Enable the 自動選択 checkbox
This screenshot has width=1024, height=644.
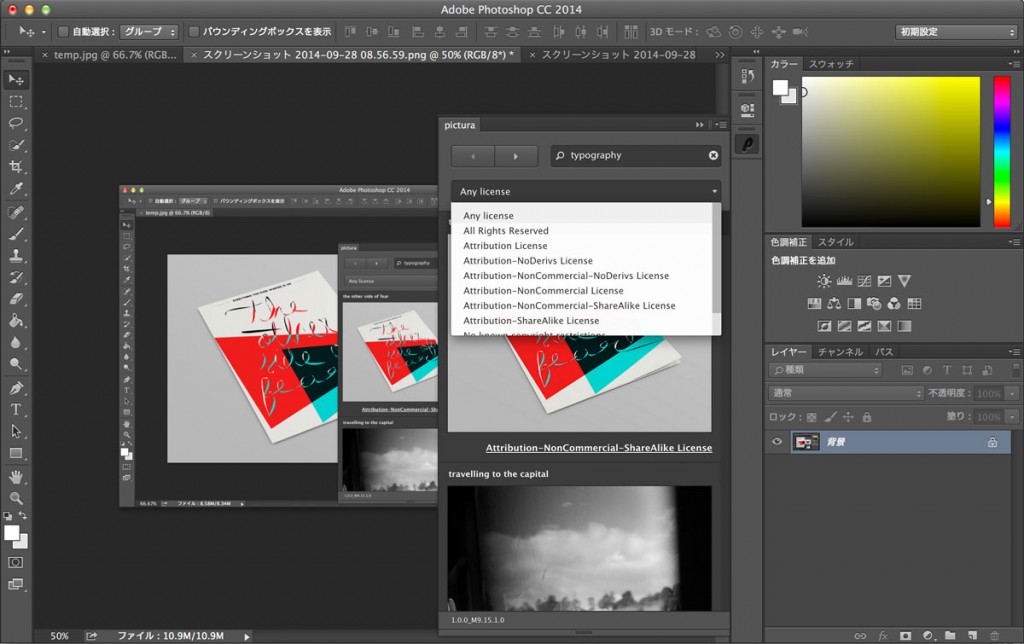click(x=63, y=31)
